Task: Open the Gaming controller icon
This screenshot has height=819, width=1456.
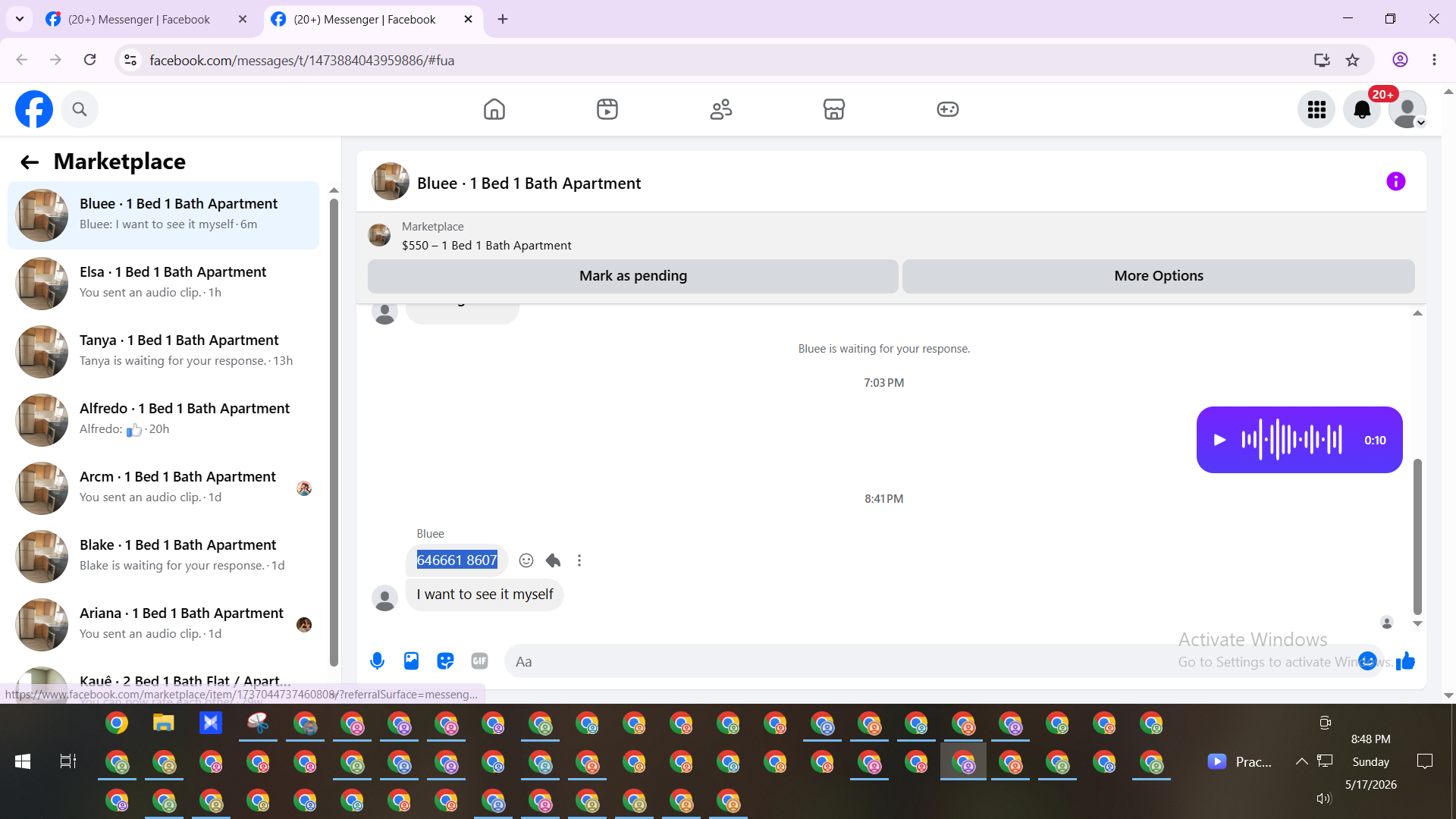Action: coord(948,109)
